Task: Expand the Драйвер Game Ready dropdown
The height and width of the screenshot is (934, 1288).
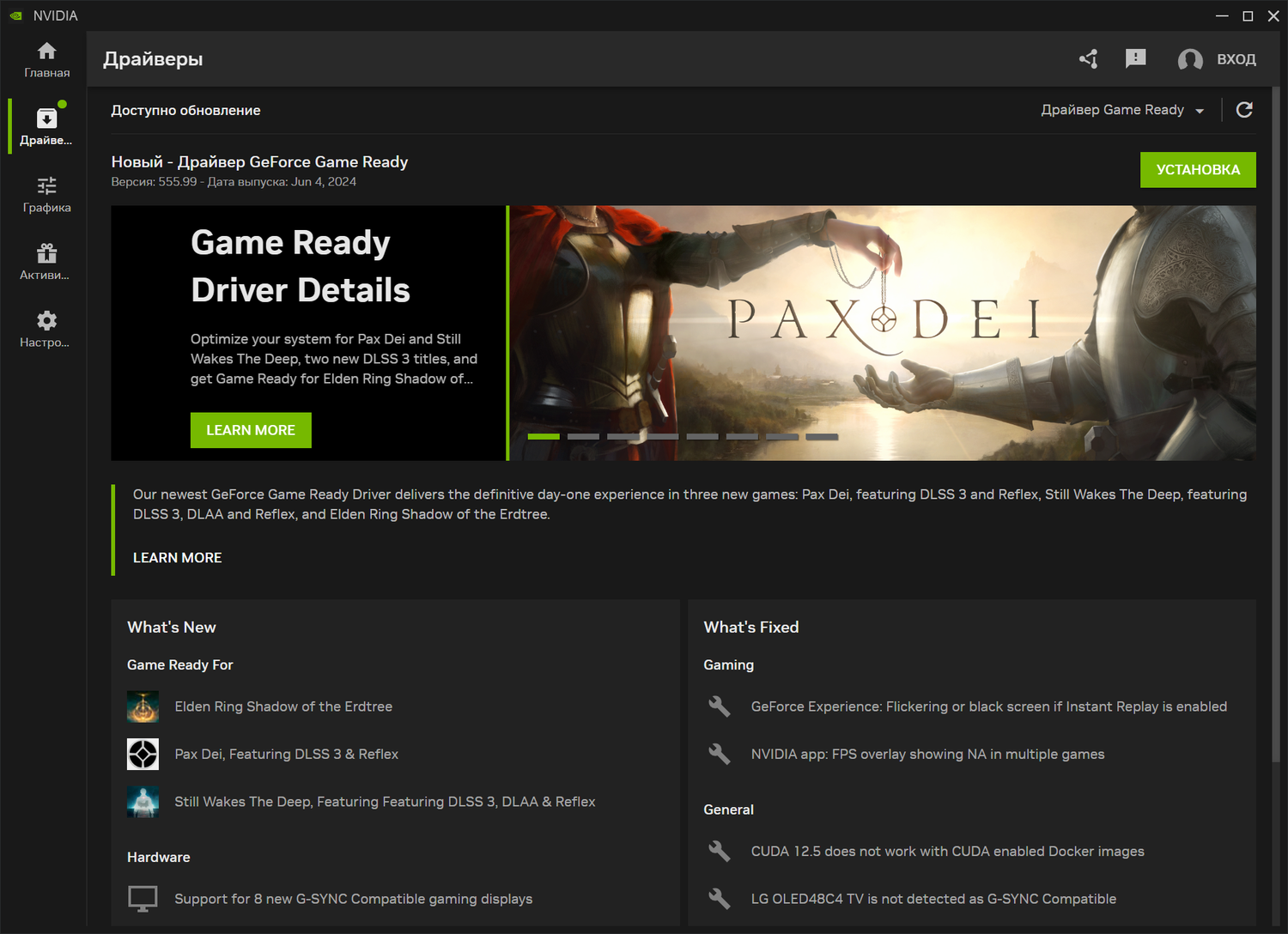Action: point(1122,110)
